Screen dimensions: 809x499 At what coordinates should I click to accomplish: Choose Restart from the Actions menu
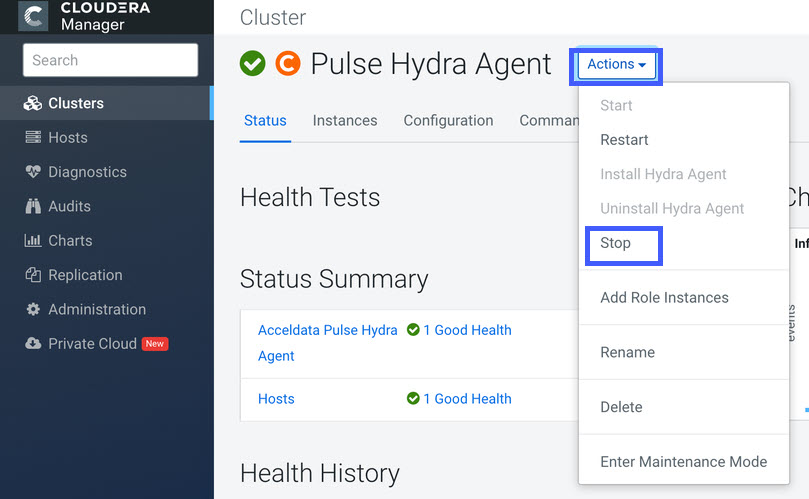point(624,140)
